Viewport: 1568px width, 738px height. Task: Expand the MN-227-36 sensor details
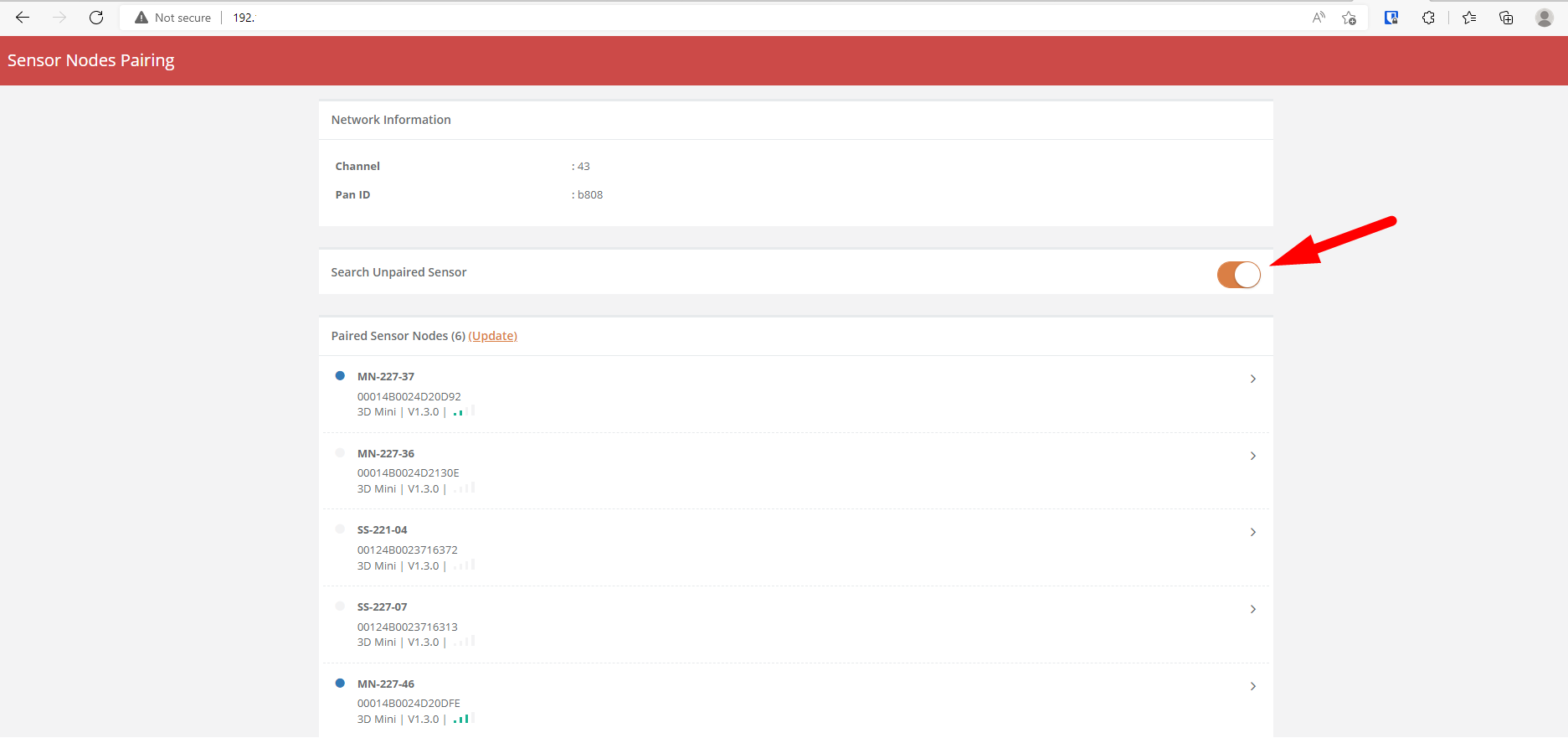tap(1253, 456)
